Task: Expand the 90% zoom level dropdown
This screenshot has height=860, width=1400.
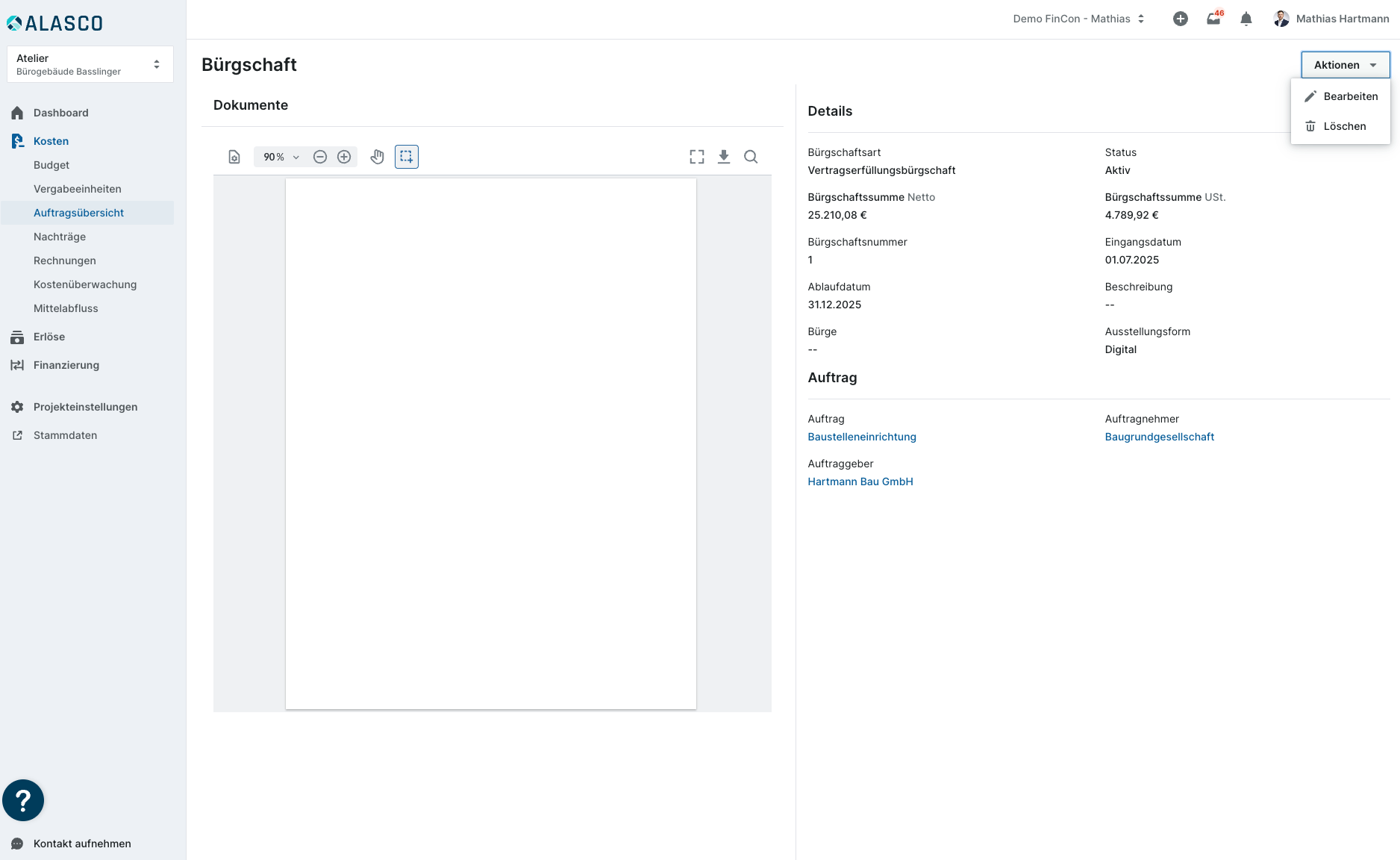Action: click(281, 157)
